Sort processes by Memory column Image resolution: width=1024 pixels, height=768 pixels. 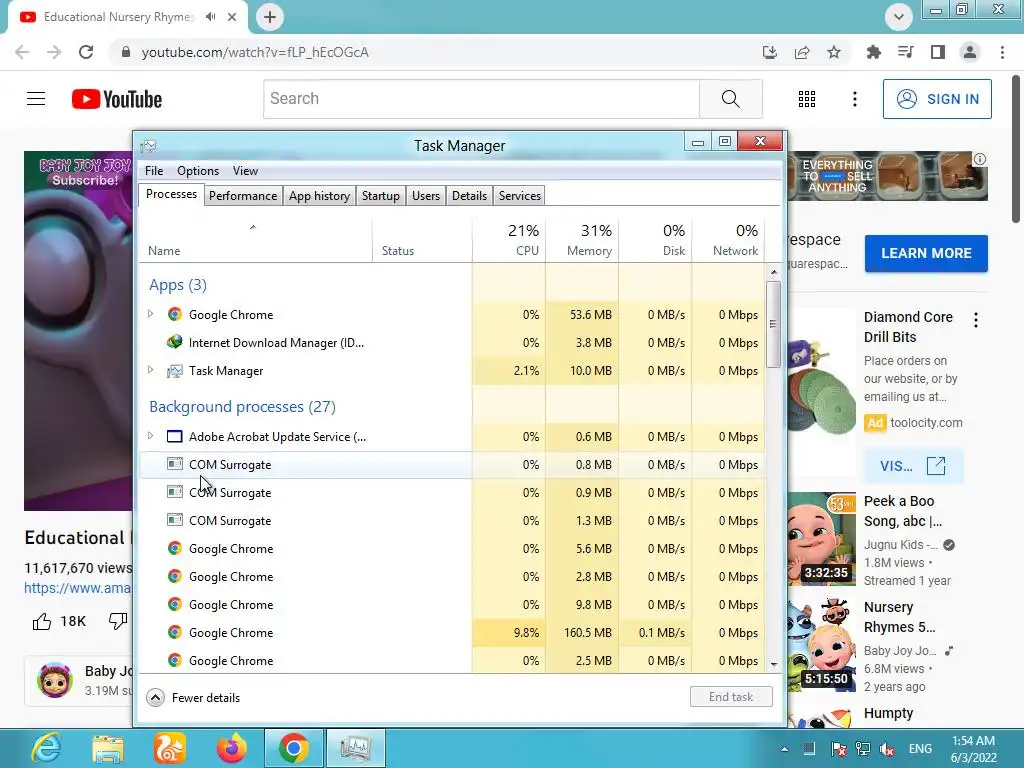pyautogui.click(x=582, y=240)
